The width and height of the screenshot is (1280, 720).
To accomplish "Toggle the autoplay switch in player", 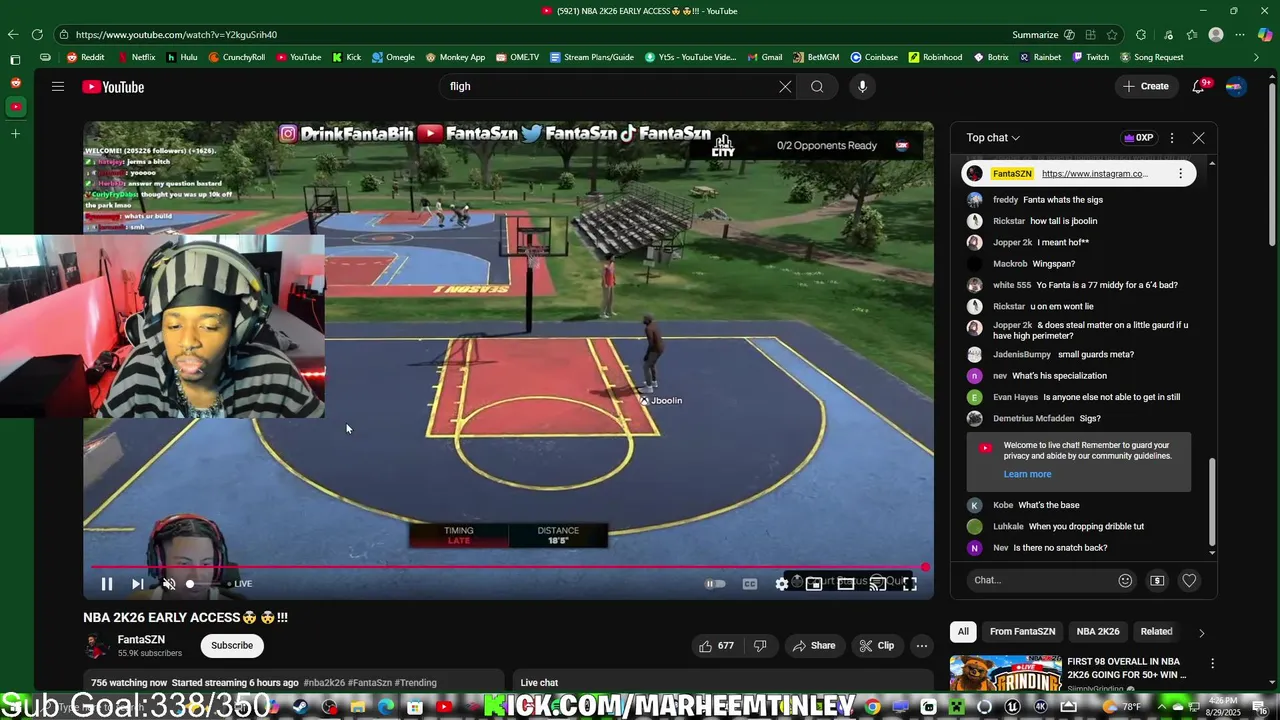I will click(x=715, y=584).
